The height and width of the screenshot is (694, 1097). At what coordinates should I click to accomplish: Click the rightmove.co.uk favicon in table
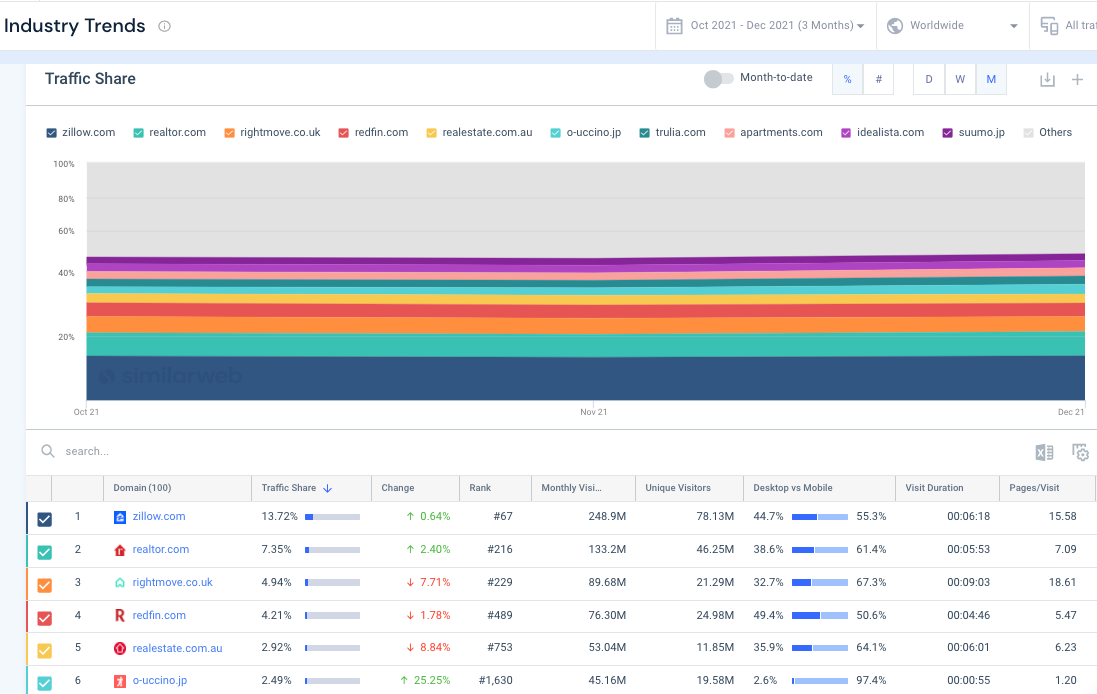pos(120,583)
